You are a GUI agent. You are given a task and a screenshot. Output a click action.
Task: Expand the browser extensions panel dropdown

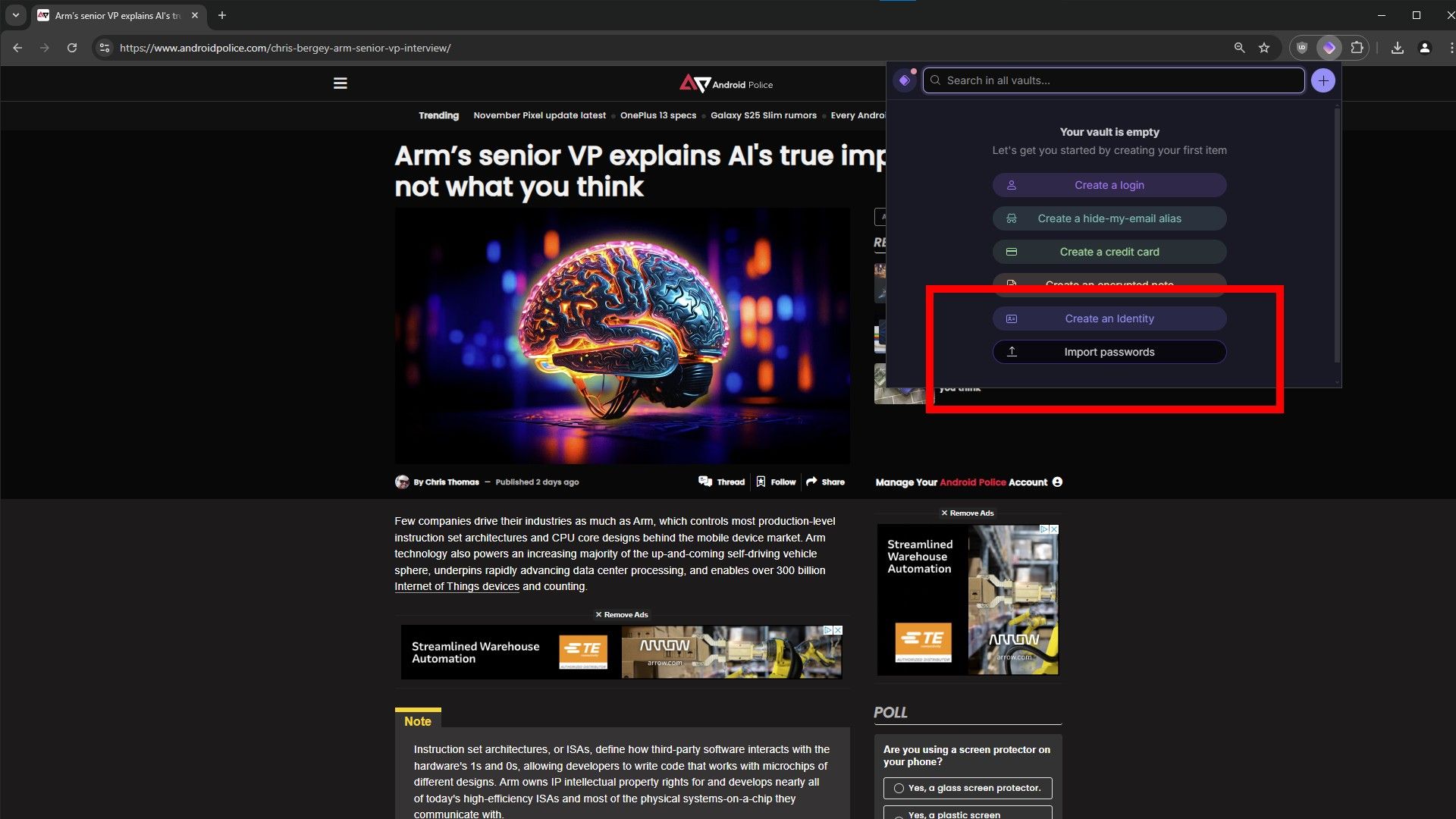[x=1357, y=47]
